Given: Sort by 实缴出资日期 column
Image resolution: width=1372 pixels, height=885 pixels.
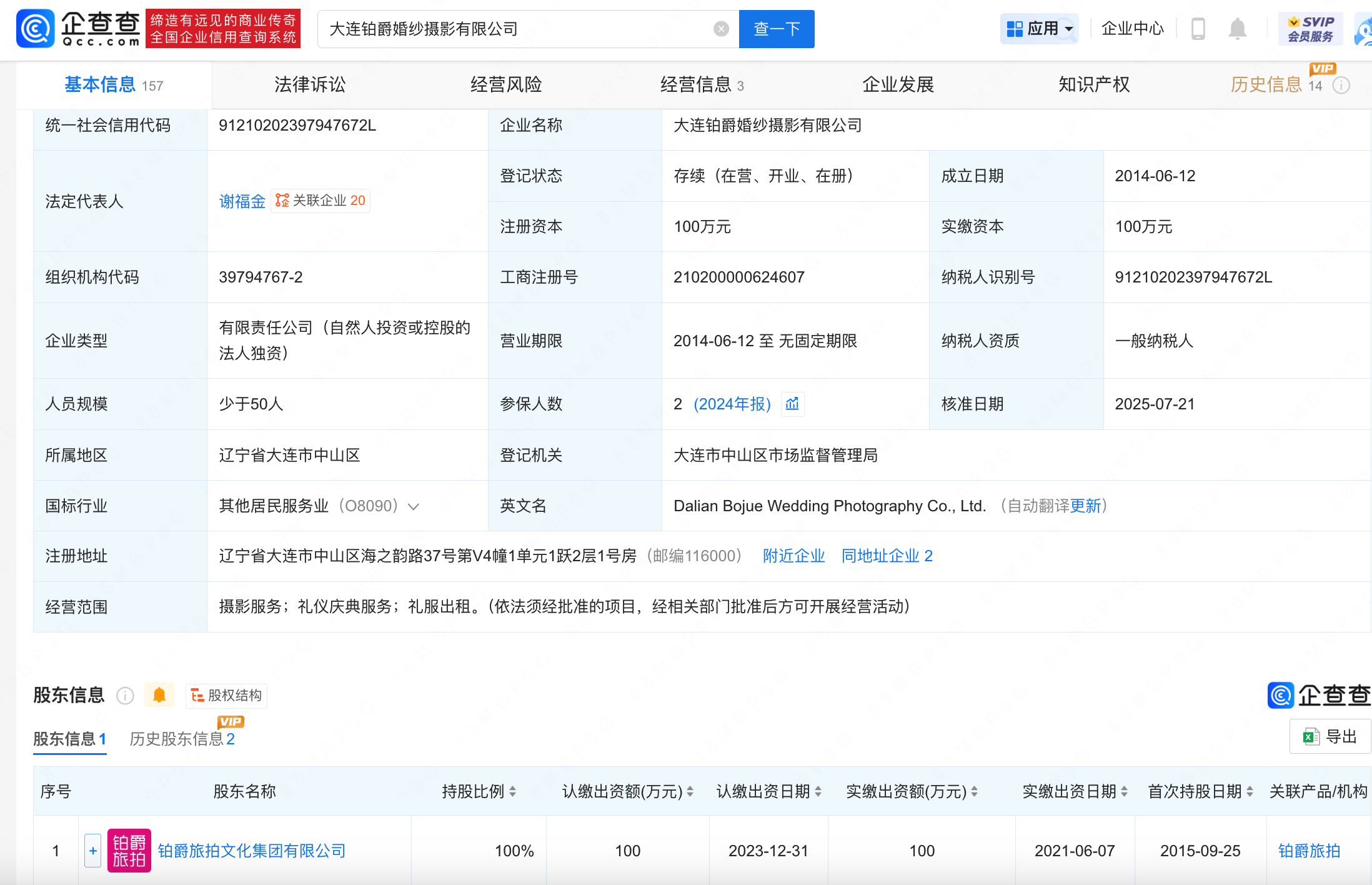Looking at the screenshot, I should pos(1124,792).
